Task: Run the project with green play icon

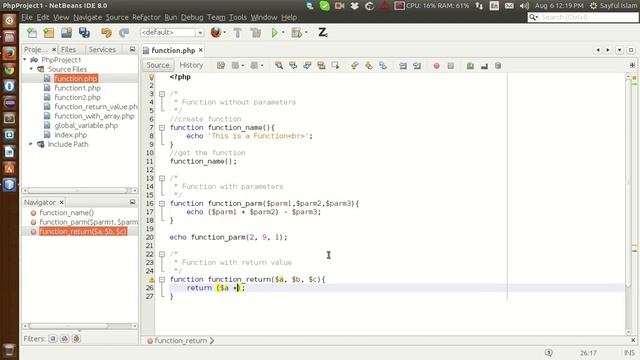Action: tap(275, 33)
